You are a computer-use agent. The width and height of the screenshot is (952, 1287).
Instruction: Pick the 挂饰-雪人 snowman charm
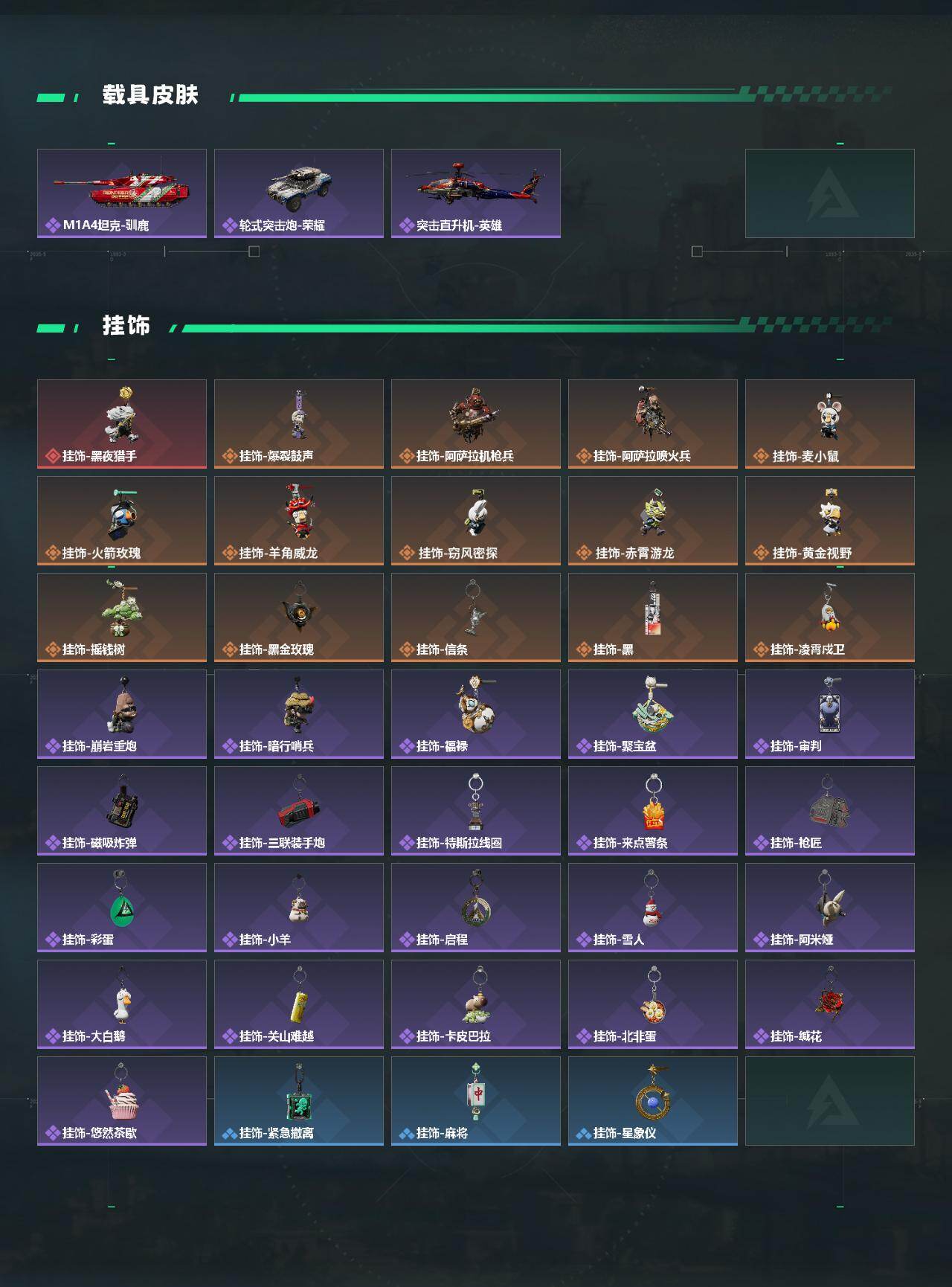point(653,908)
